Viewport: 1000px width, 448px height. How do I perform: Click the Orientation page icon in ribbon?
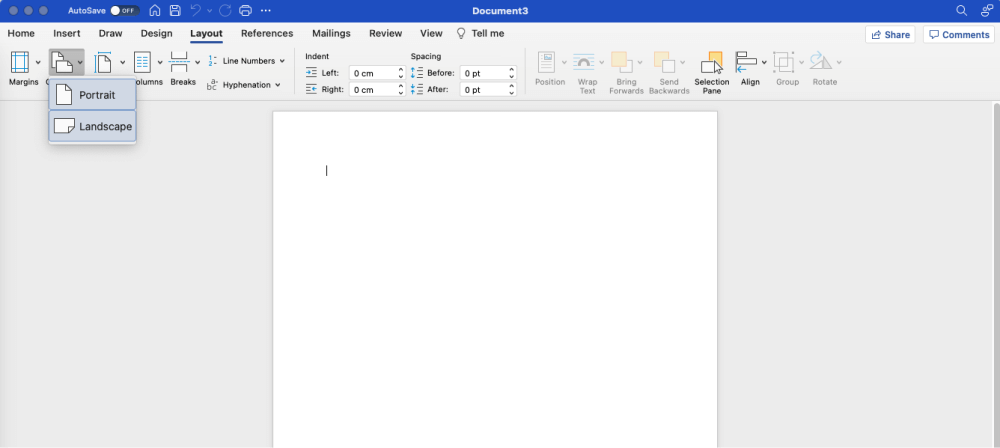62,63
